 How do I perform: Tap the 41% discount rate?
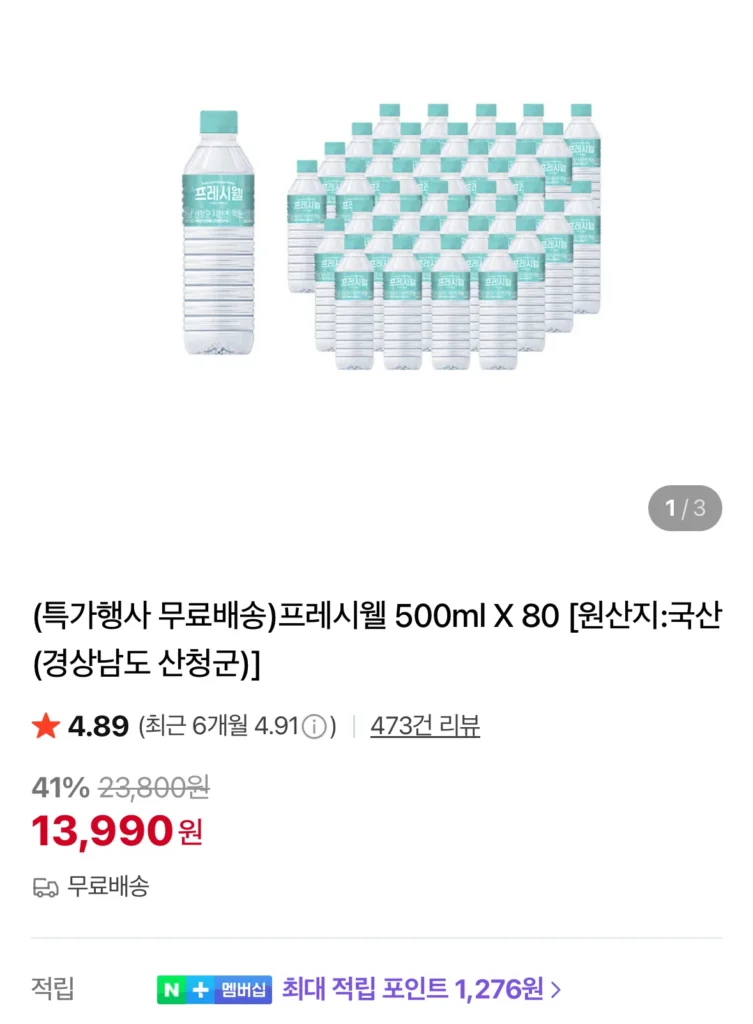(60, 788)
